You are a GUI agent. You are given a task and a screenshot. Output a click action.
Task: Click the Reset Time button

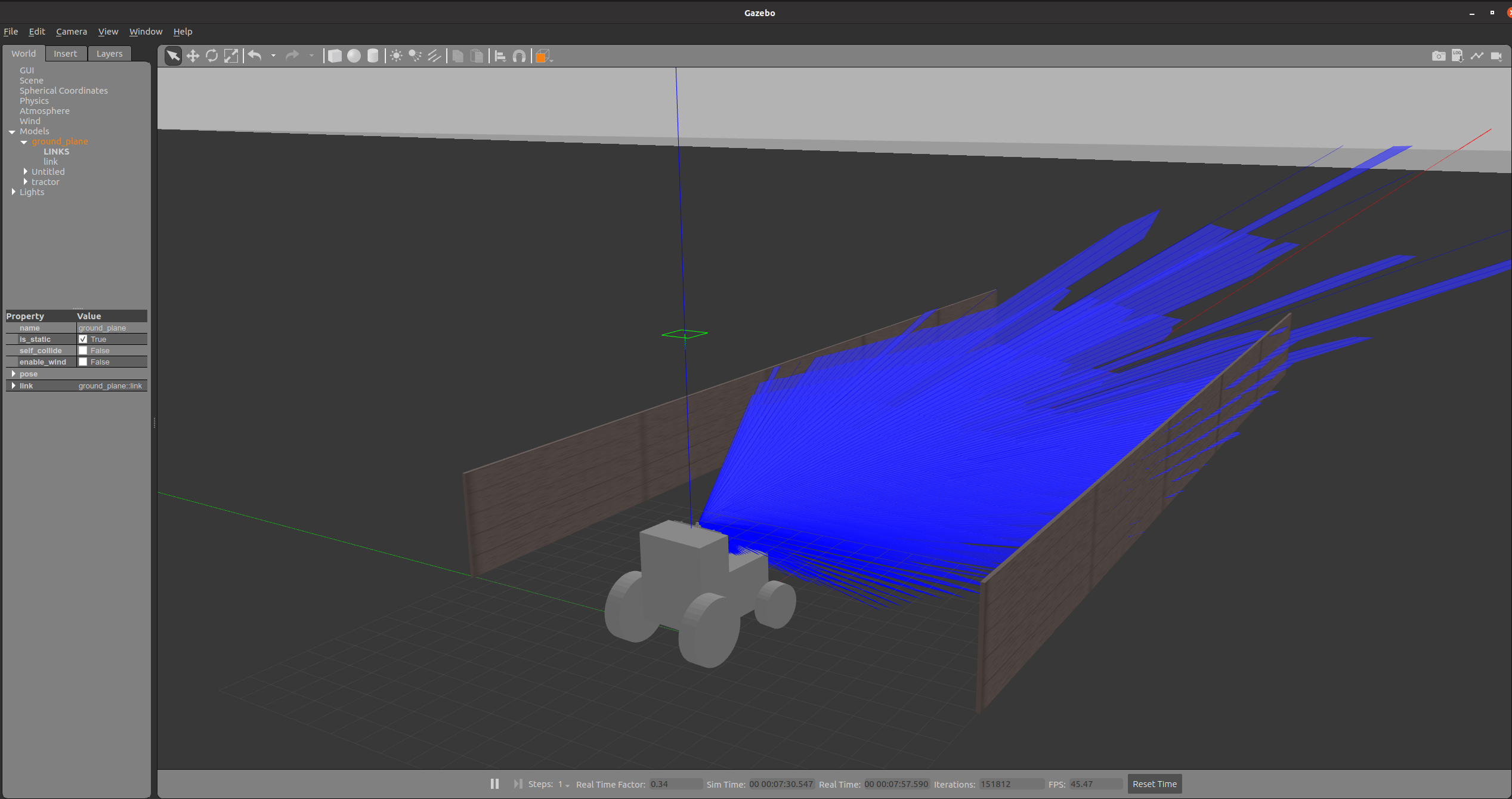(x=1154, y=783)
